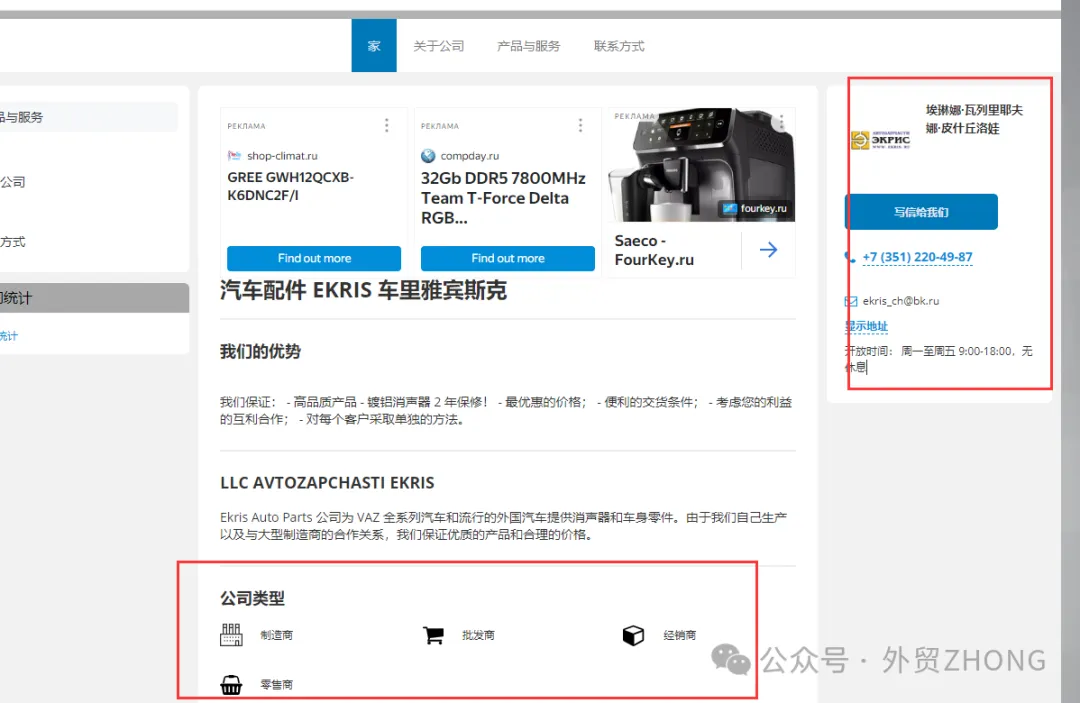Open the GREE GWH12QCXB ad title
The width and height of the screenshot is (1080, 703).
[291, 186]
